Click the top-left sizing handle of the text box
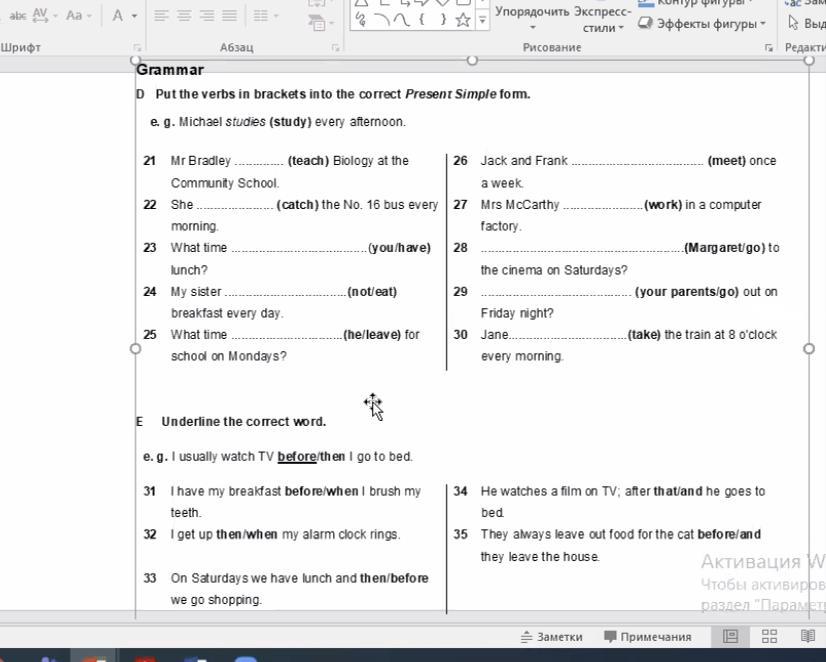Screen dimensions: 826x662 pyautogui.click(x=135, y=60)
